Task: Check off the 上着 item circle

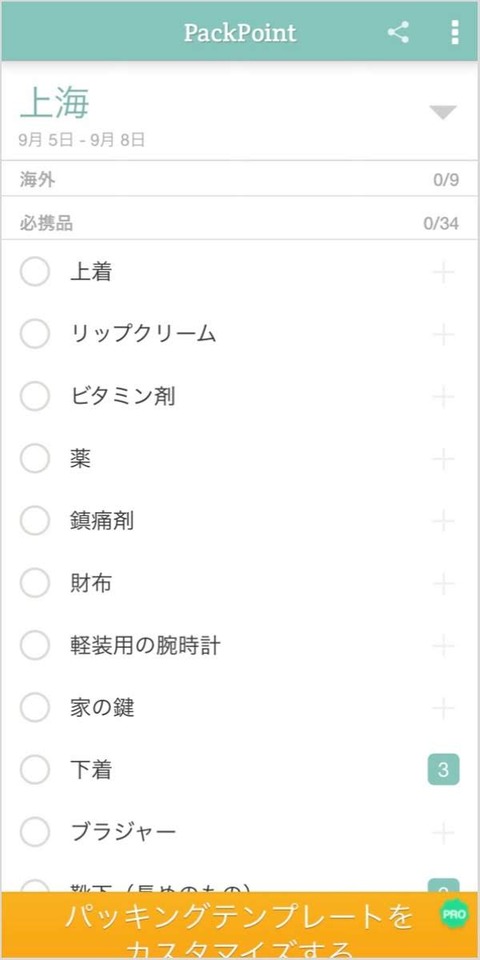Action: pos(35,272)
